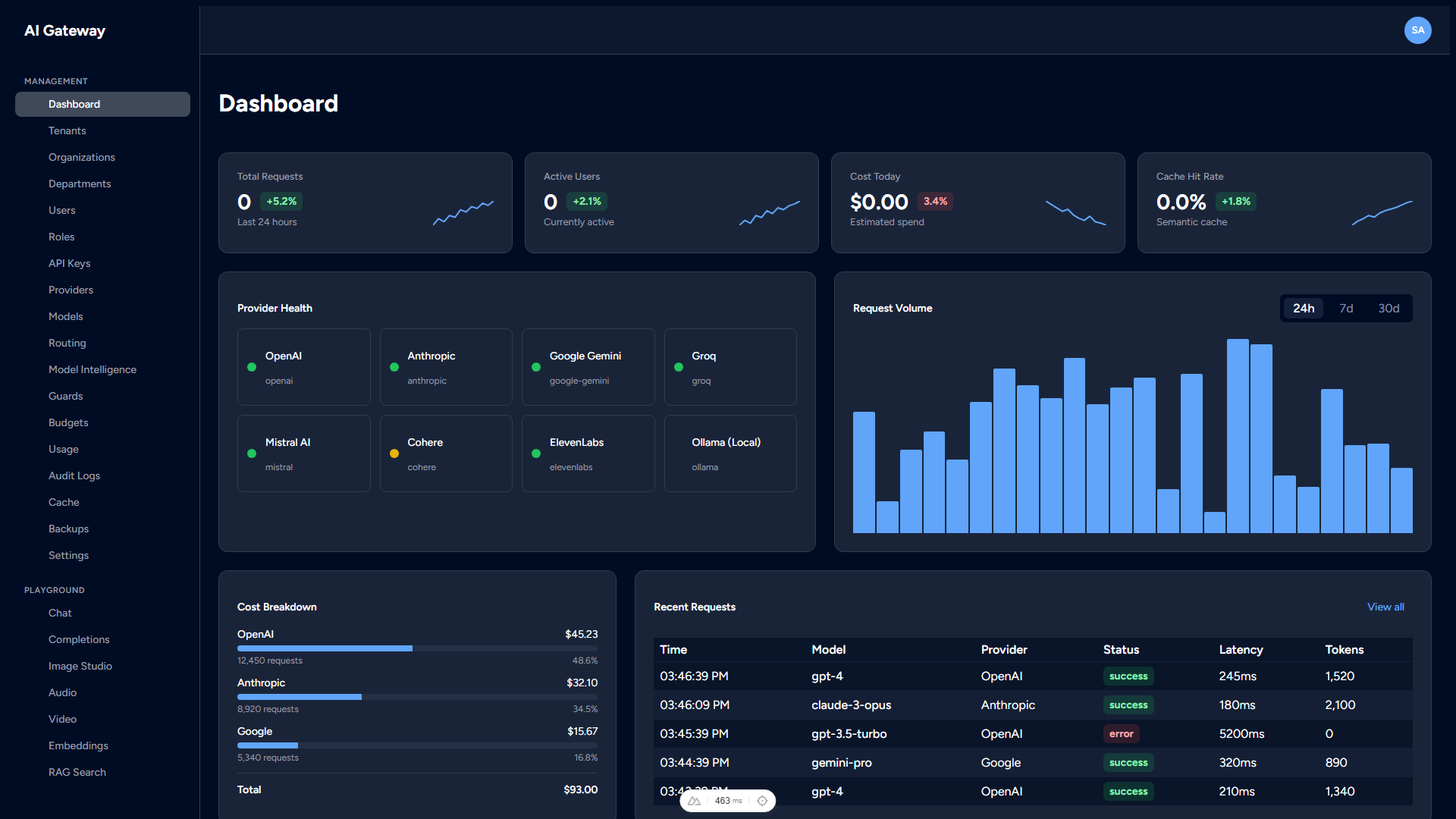This screenshot has height=819, width=1456.
Task: Click the View all recent requests link
Action: pos(1385,607)
